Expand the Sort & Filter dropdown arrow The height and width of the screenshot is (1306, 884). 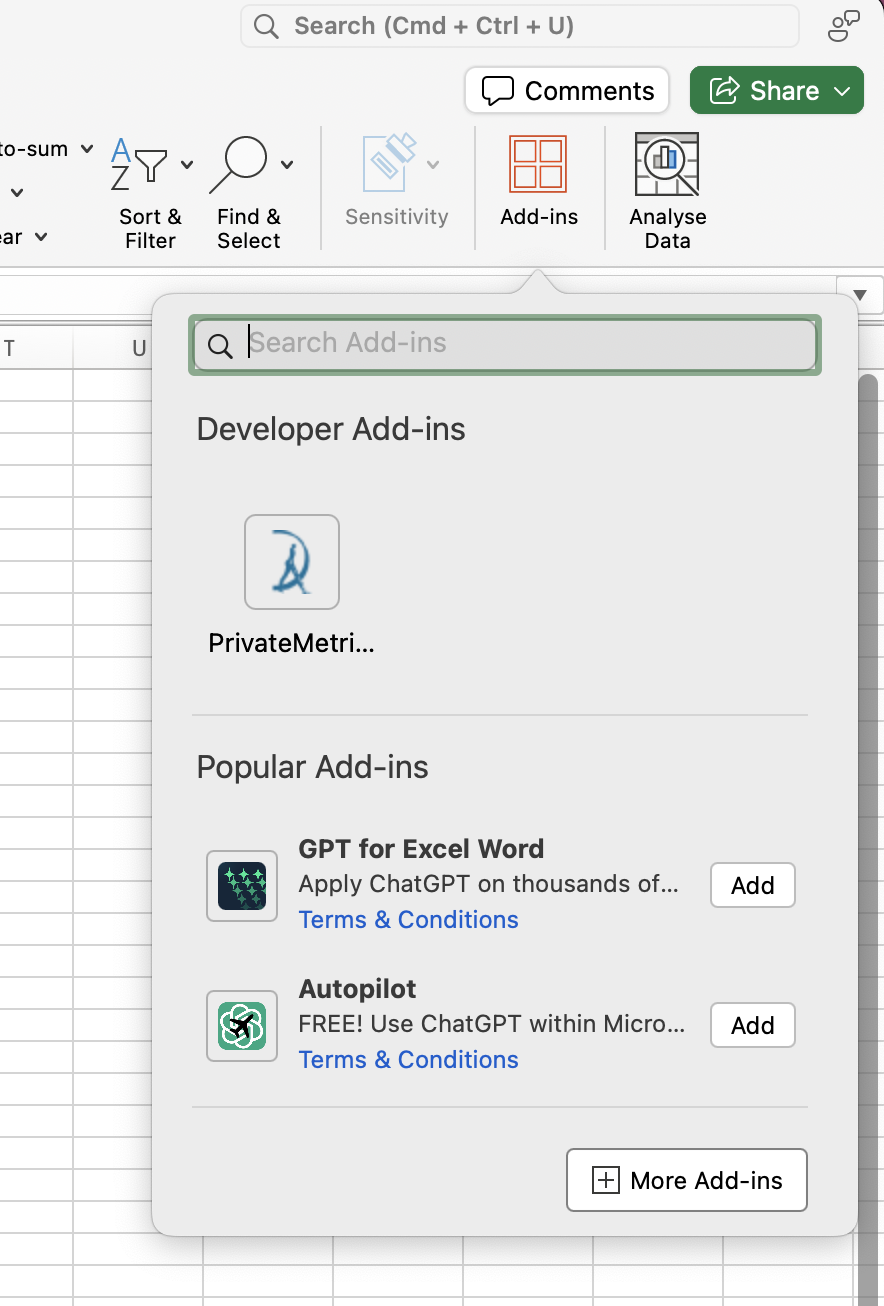click(x=187, y=164)
